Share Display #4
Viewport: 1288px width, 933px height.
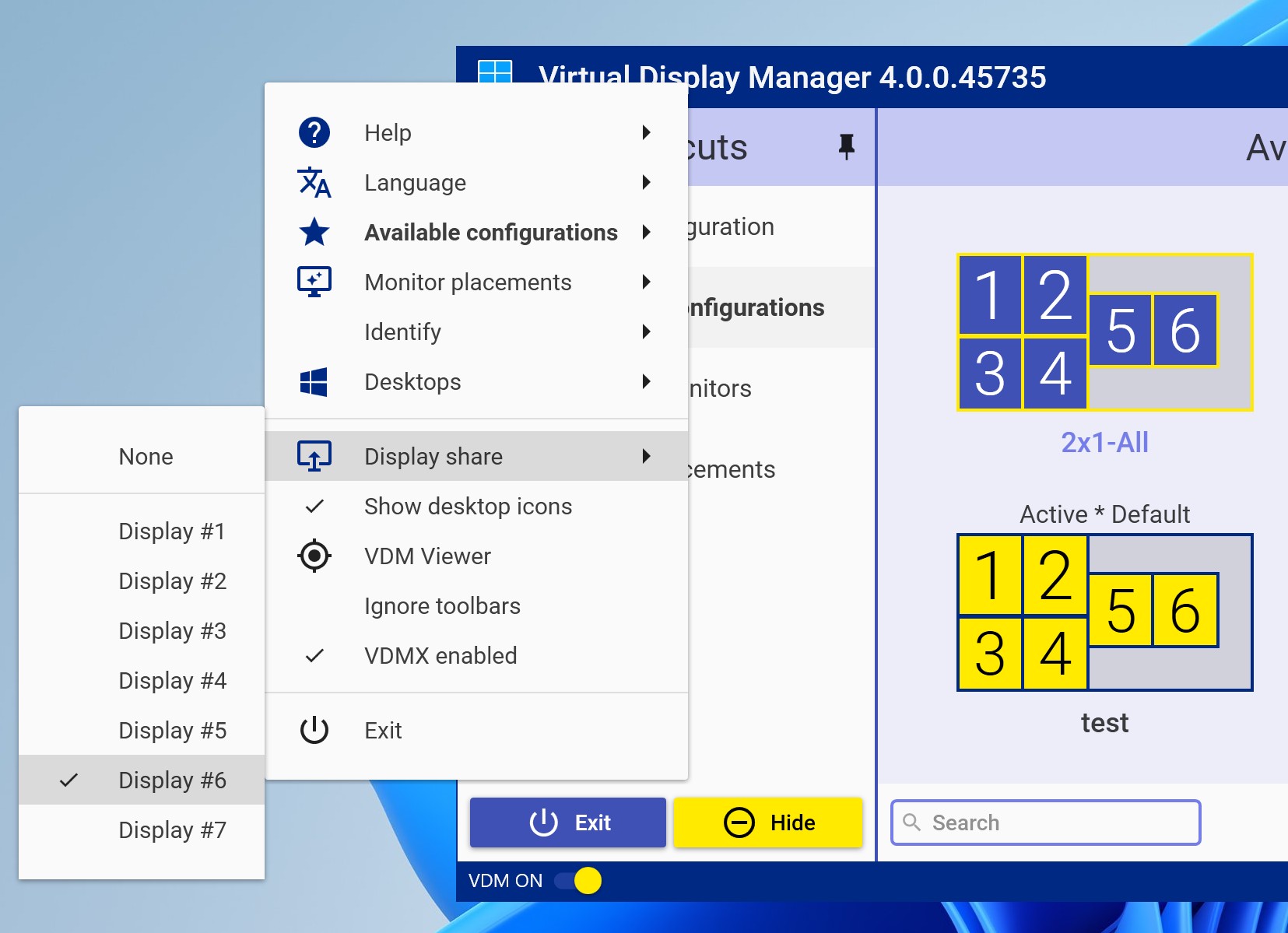point(142,680)
